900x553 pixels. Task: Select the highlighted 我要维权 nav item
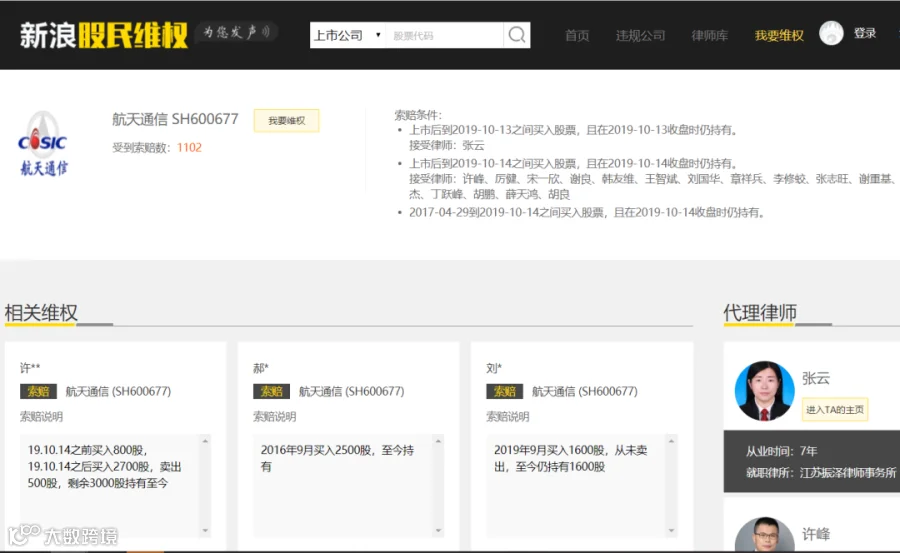pos(779,36)
